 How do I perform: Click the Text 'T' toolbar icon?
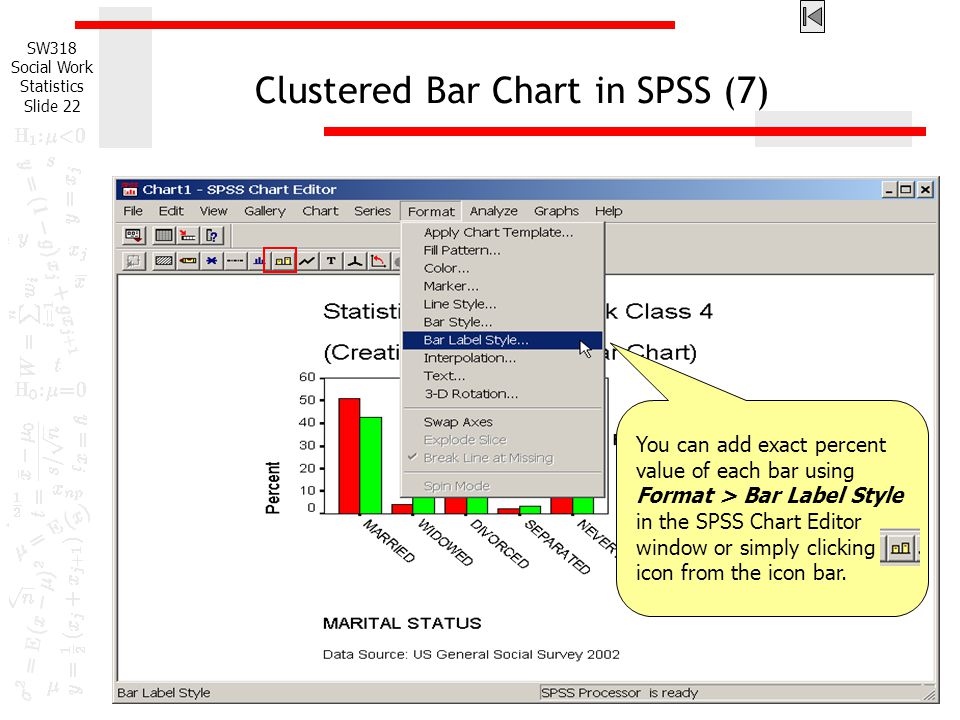331,261
